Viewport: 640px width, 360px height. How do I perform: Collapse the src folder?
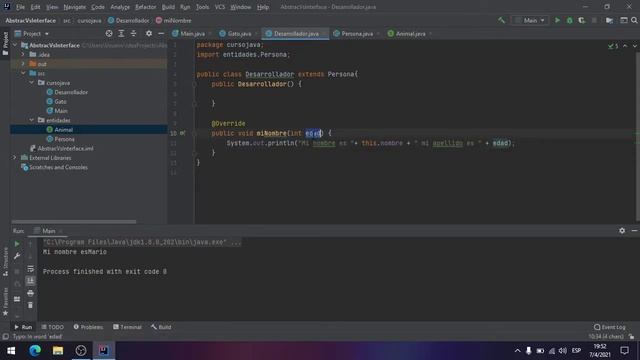(x=23, y=73)
